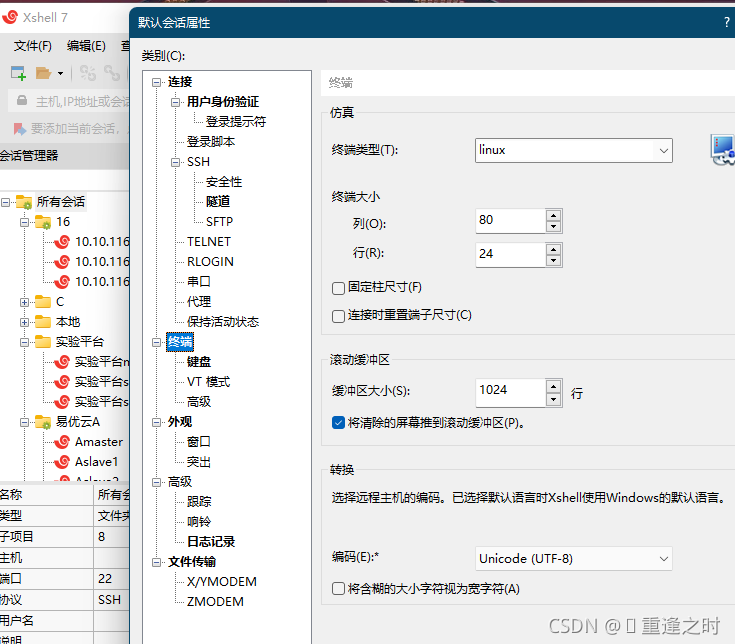Increase the 缓冲区大小 value
735x644 pixels.
pos(554,386)
